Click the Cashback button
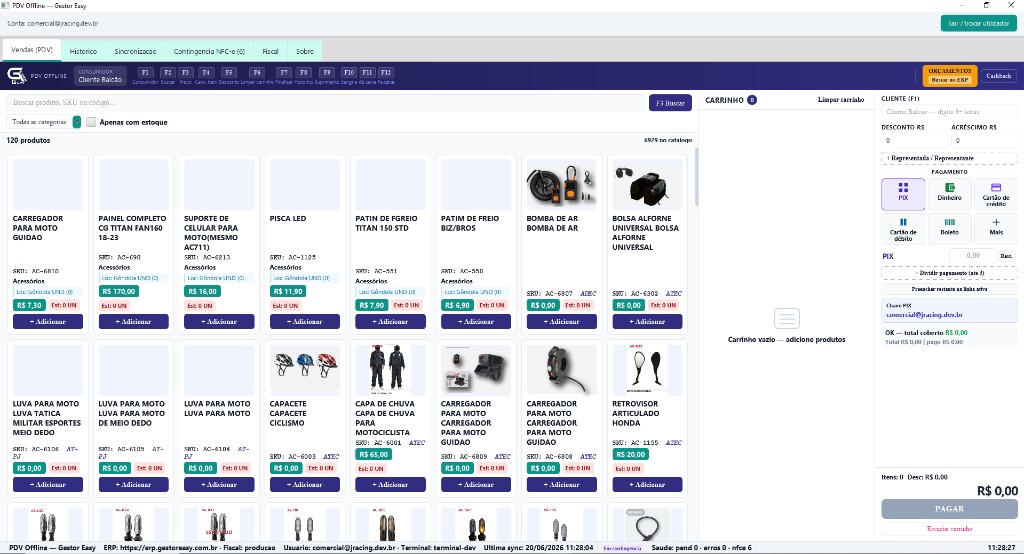The image size is (1024, 554). click(x=999, y=76)
